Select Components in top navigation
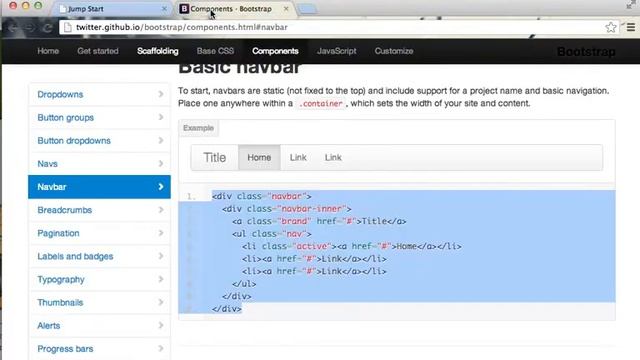The image size is (640, 360). point(275,51)
